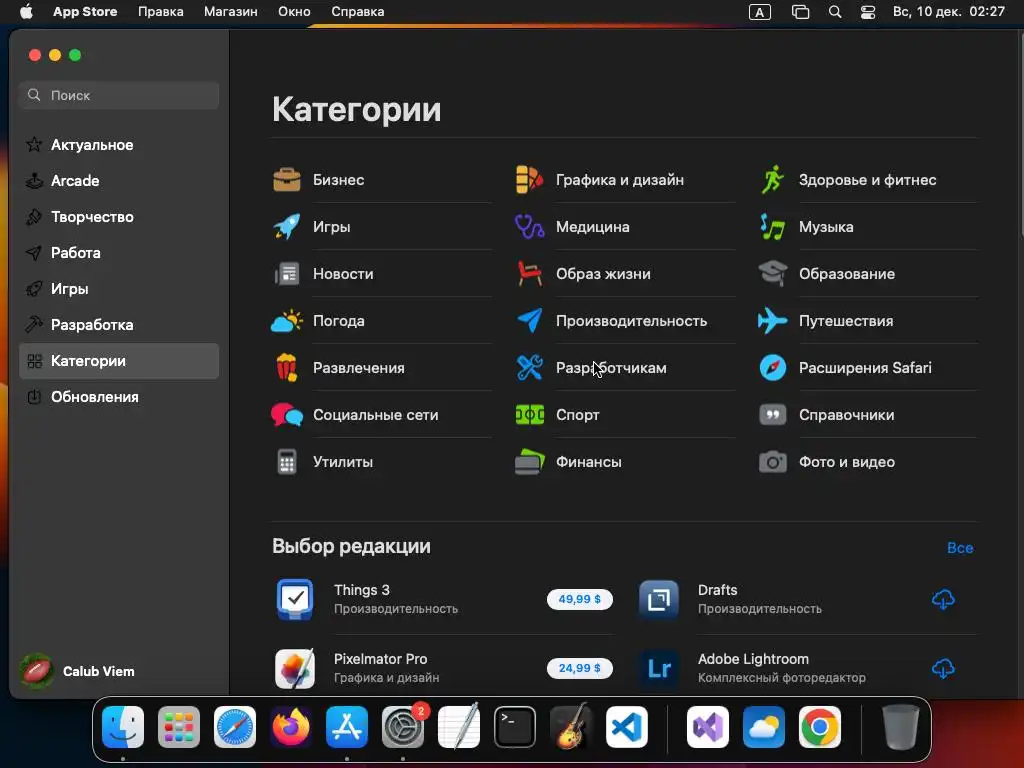Click the Drafts app icon
Screen dimensions: 1024x768
pyautogui.click(x=659, y=599)
